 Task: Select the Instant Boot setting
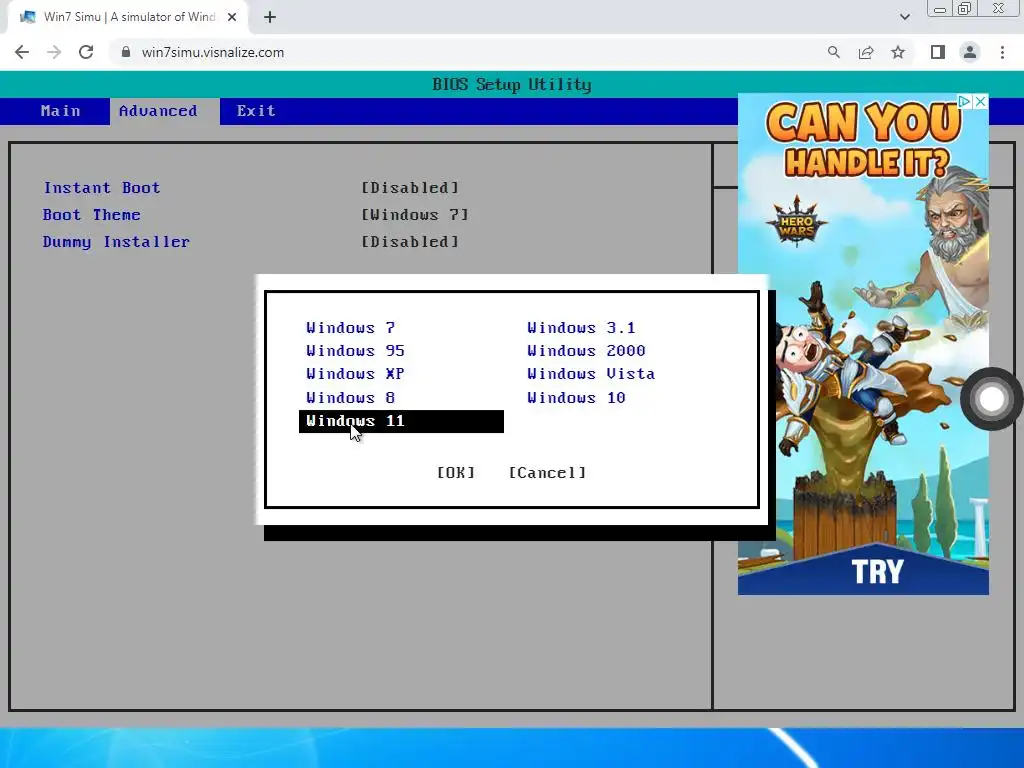(101, 188)
